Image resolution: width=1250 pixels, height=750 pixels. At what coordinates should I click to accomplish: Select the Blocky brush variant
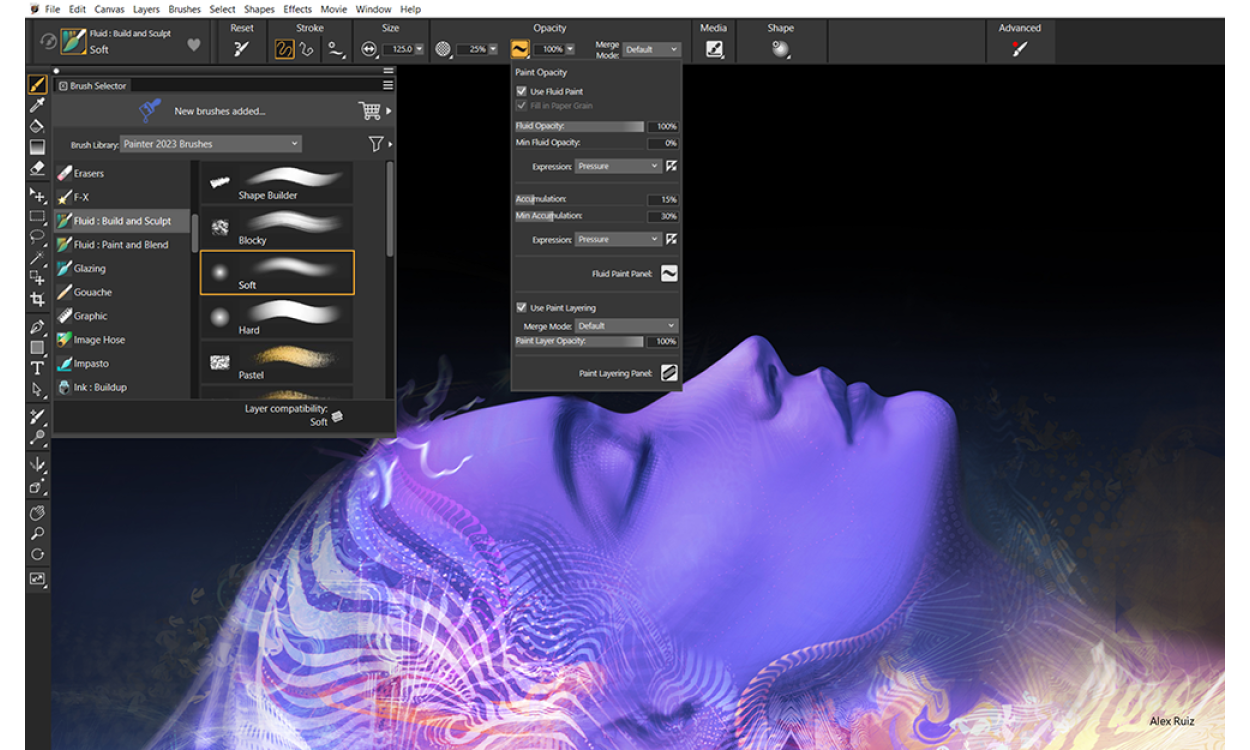(x=277, y=226)
